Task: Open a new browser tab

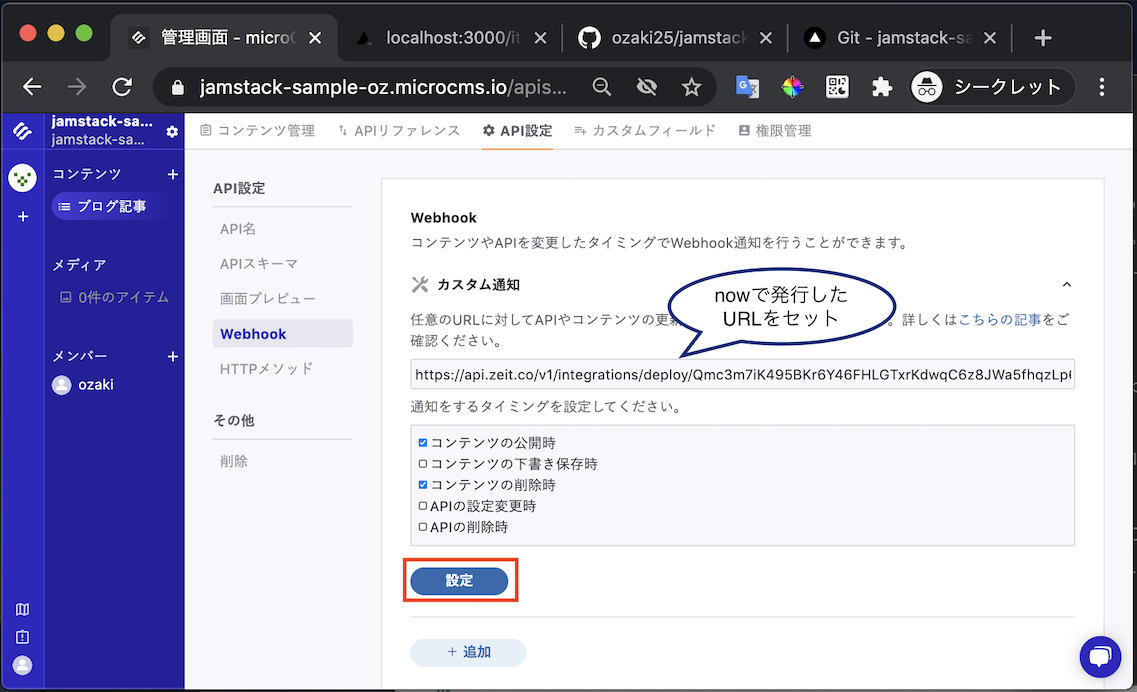Action: [x=1043, y=38]
